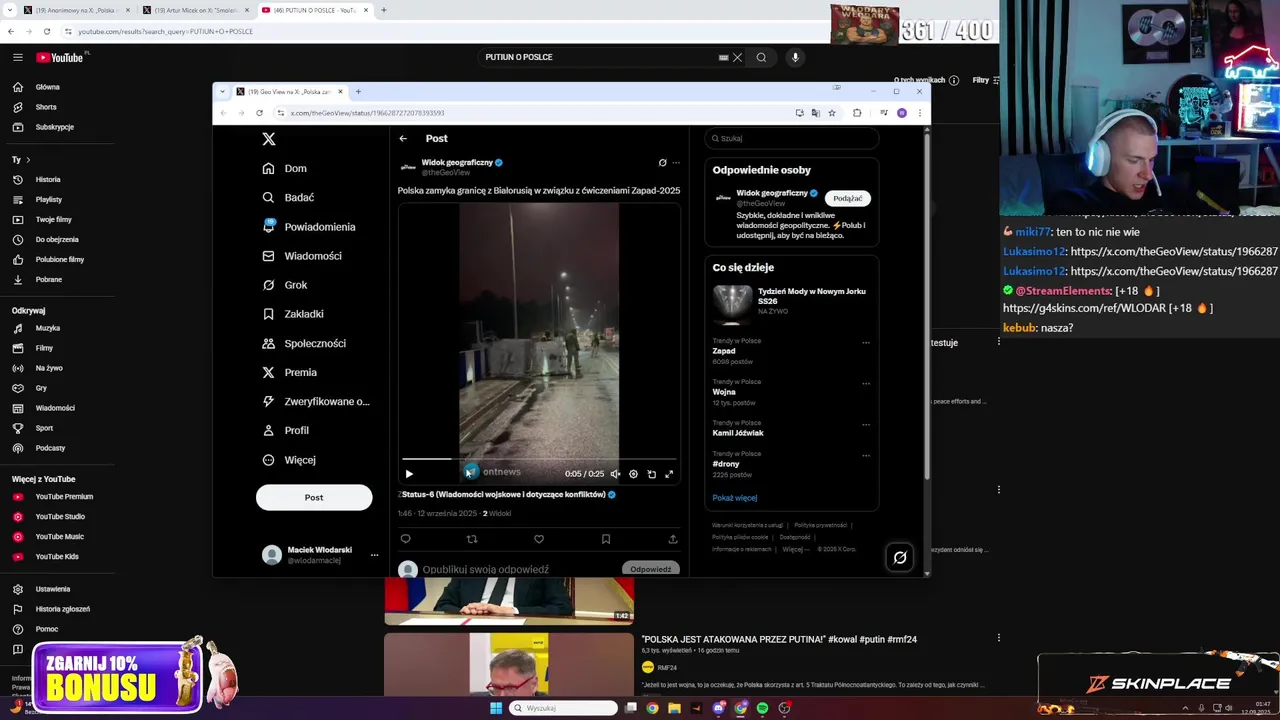Click Pokaż więcej under trends
Screen dimensions: 1280x720
pos(735,498)
